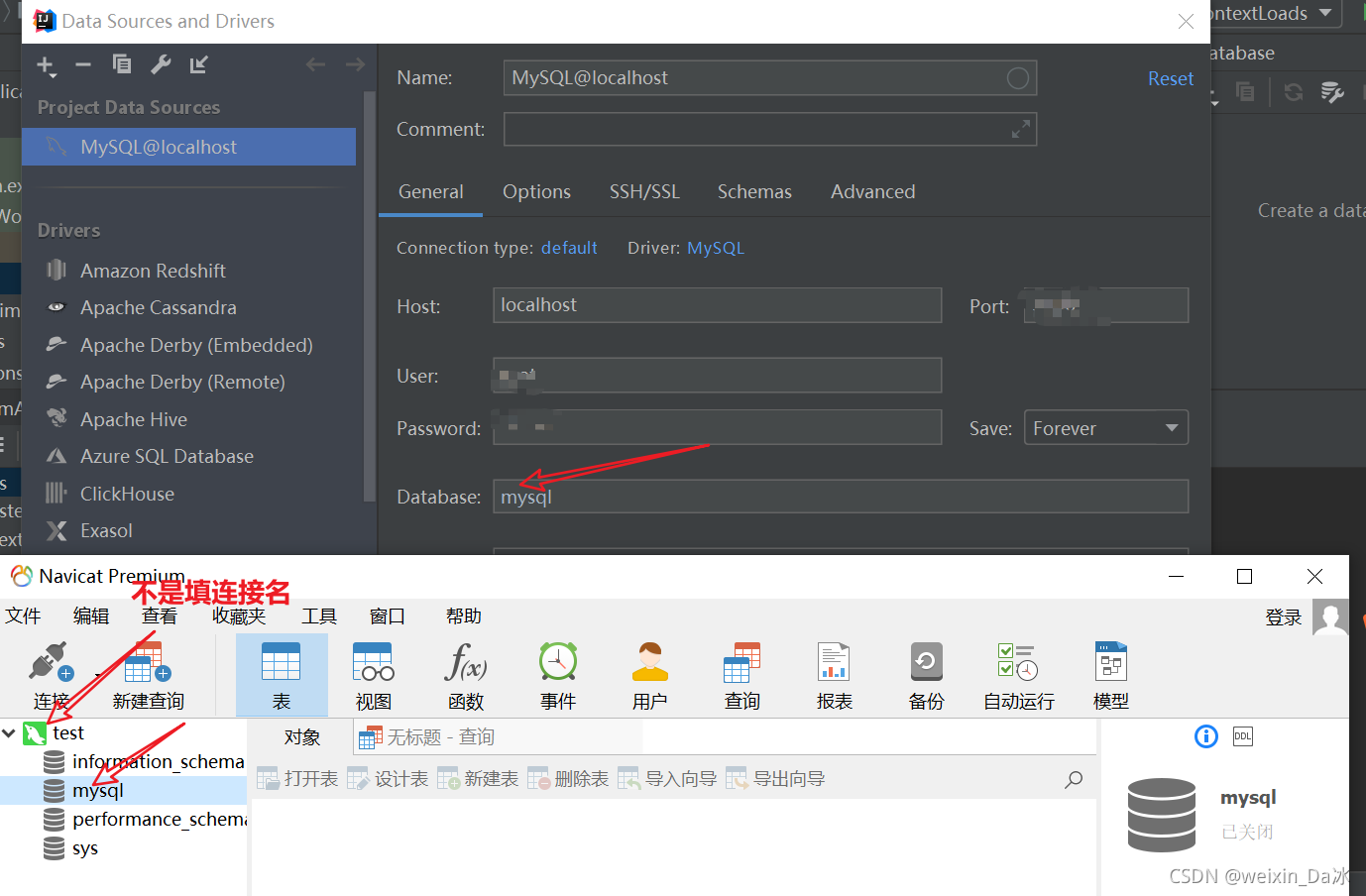
Task: Choose Apache Derby (Remote) driver
Action: 182,382
